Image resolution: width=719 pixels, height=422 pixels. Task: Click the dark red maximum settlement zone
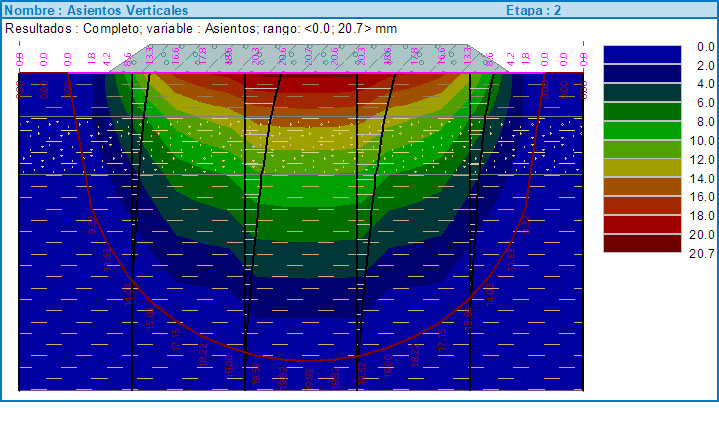pos(300,78)
